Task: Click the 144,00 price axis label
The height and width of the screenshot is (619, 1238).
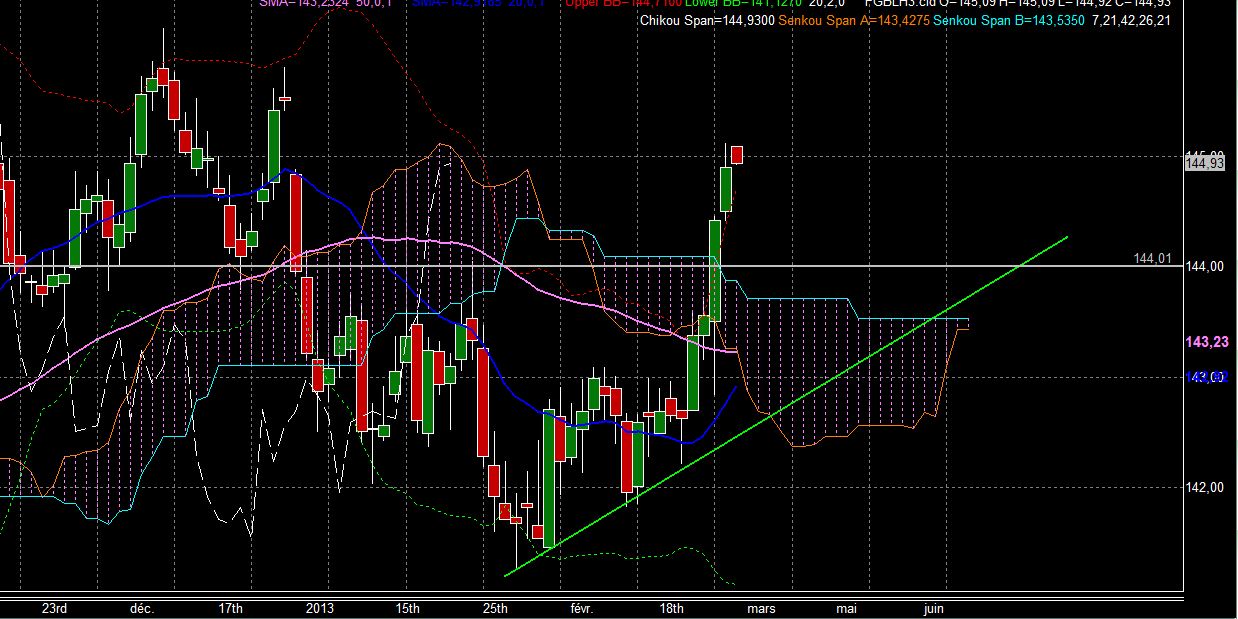Action: coord(1205,267)
